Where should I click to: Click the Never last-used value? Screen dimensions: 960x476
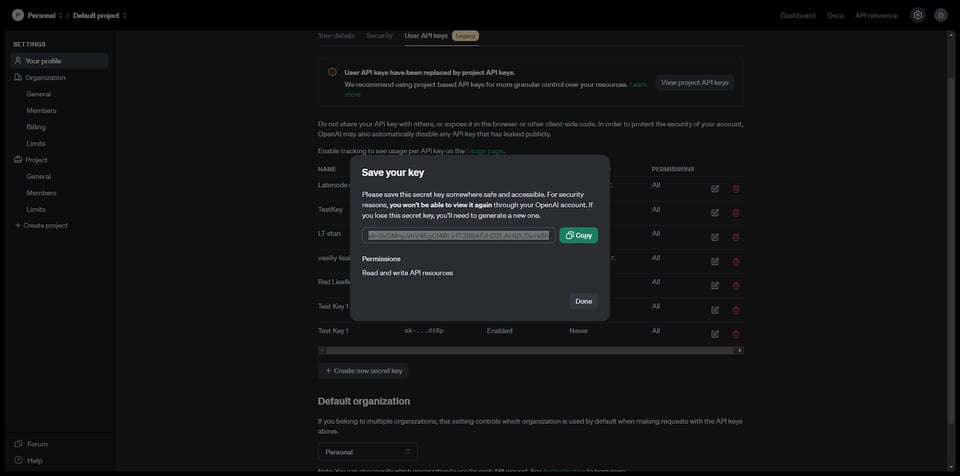[x=579, y=331]
